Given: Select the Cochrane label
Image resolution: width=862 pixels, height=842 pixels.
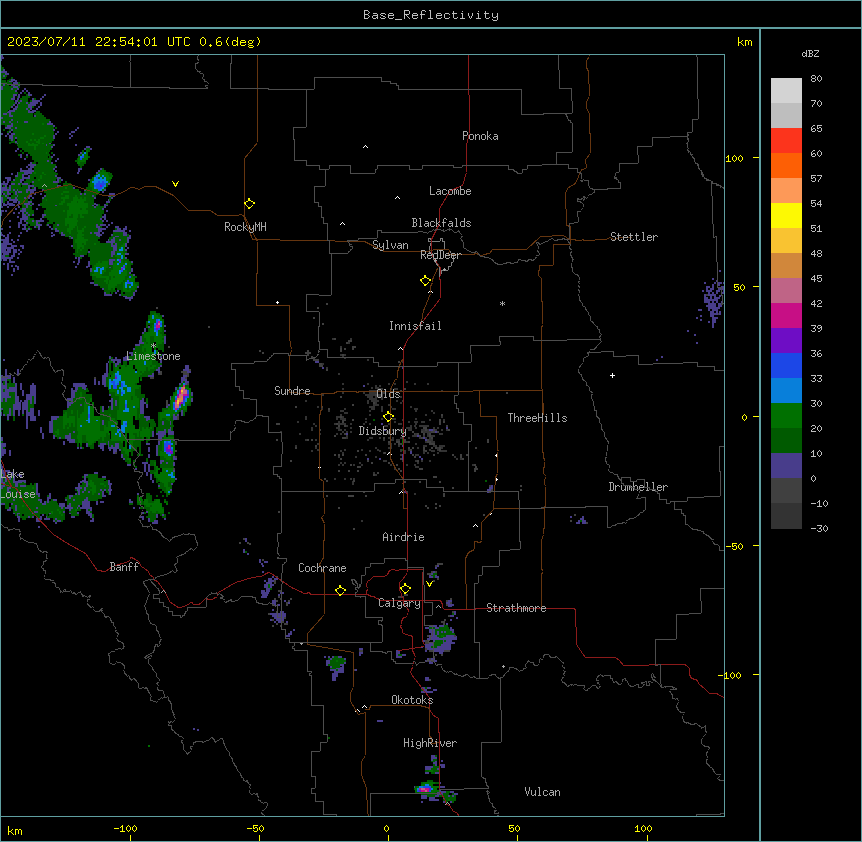Looking at the screenshot, I should (x=322, y=568).
